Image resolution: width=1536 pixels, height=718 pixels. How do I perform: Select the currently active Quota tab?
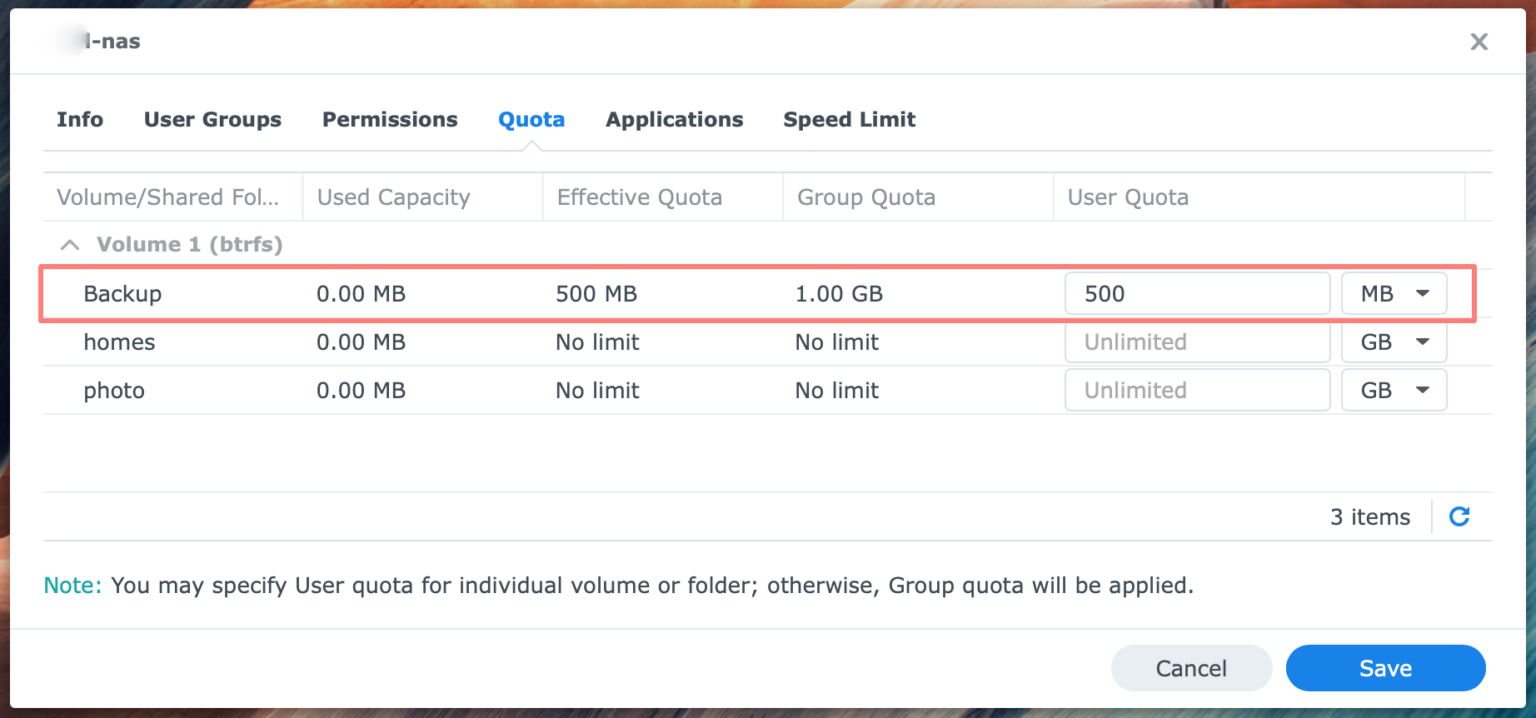tap(531, 119)
